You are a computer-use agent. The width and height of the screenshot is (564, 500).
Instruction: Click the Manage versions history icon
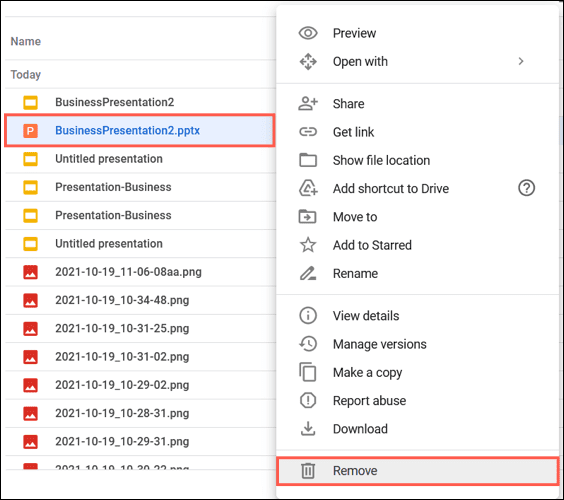pyautogui.click(x=308, y=344)
